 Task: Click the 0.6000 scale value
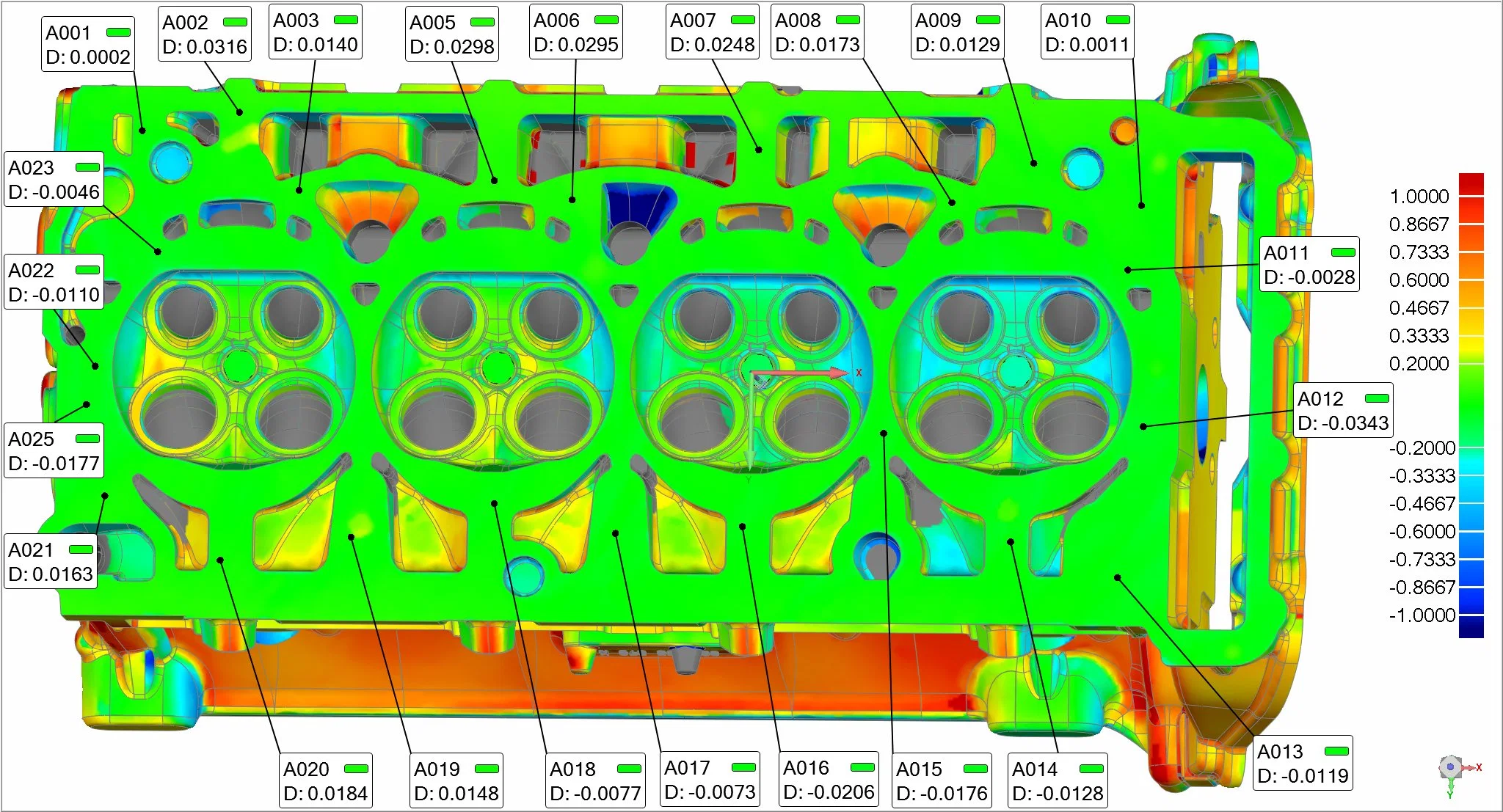point(1419,280)
